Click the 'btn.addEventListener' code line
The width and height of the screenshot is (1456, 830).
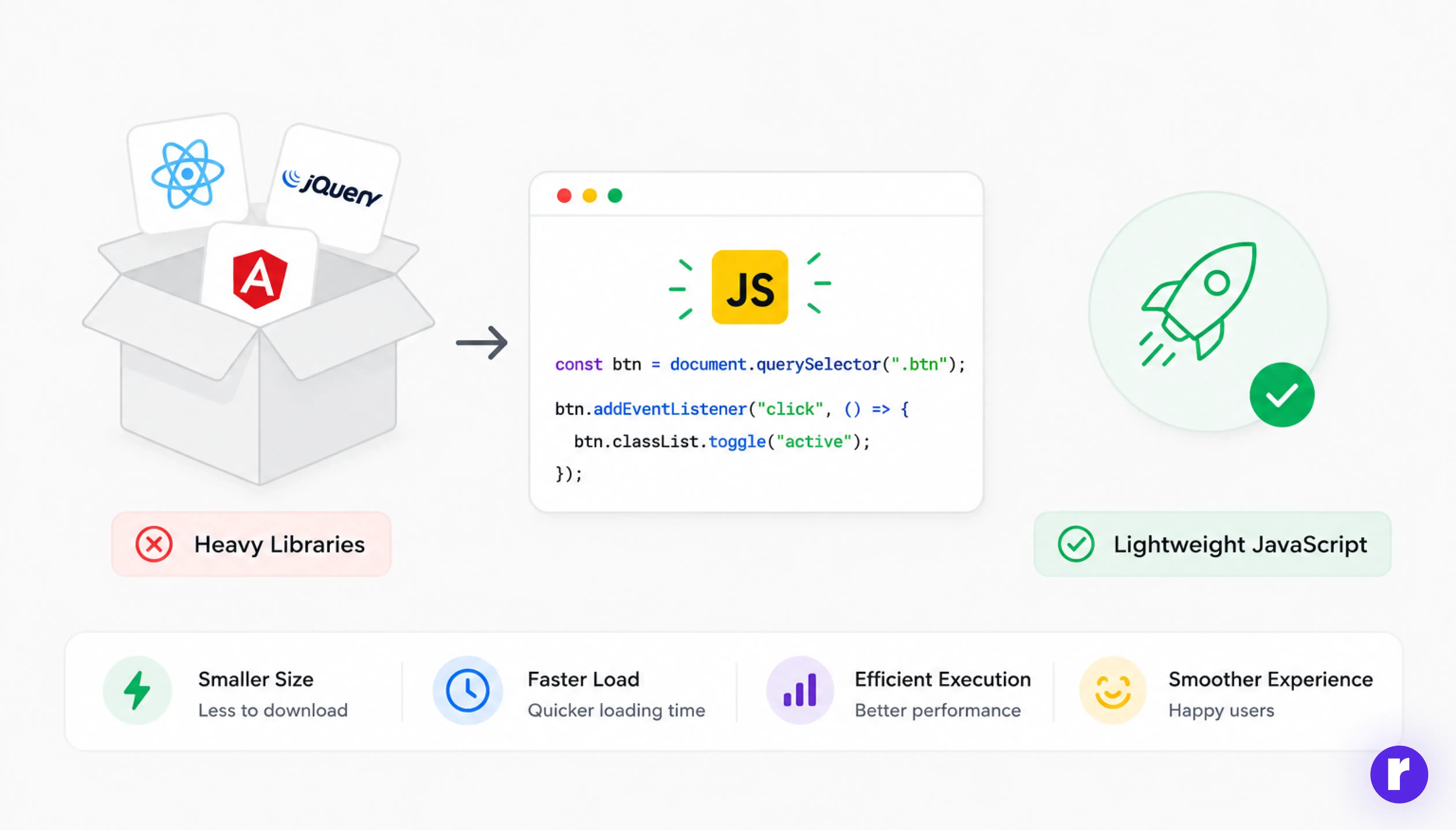pyautogui.click(x=732, y=409)
